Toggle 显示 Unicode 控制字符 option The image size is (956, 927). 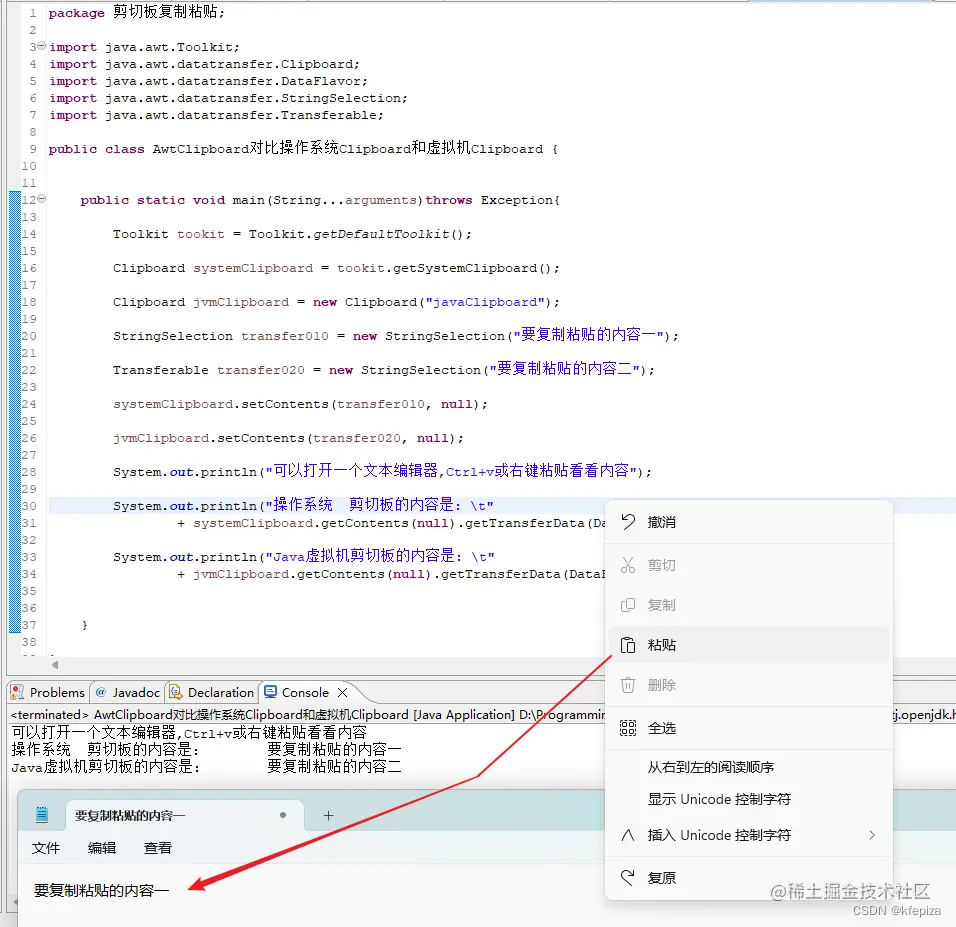click(x=749, y=800)
